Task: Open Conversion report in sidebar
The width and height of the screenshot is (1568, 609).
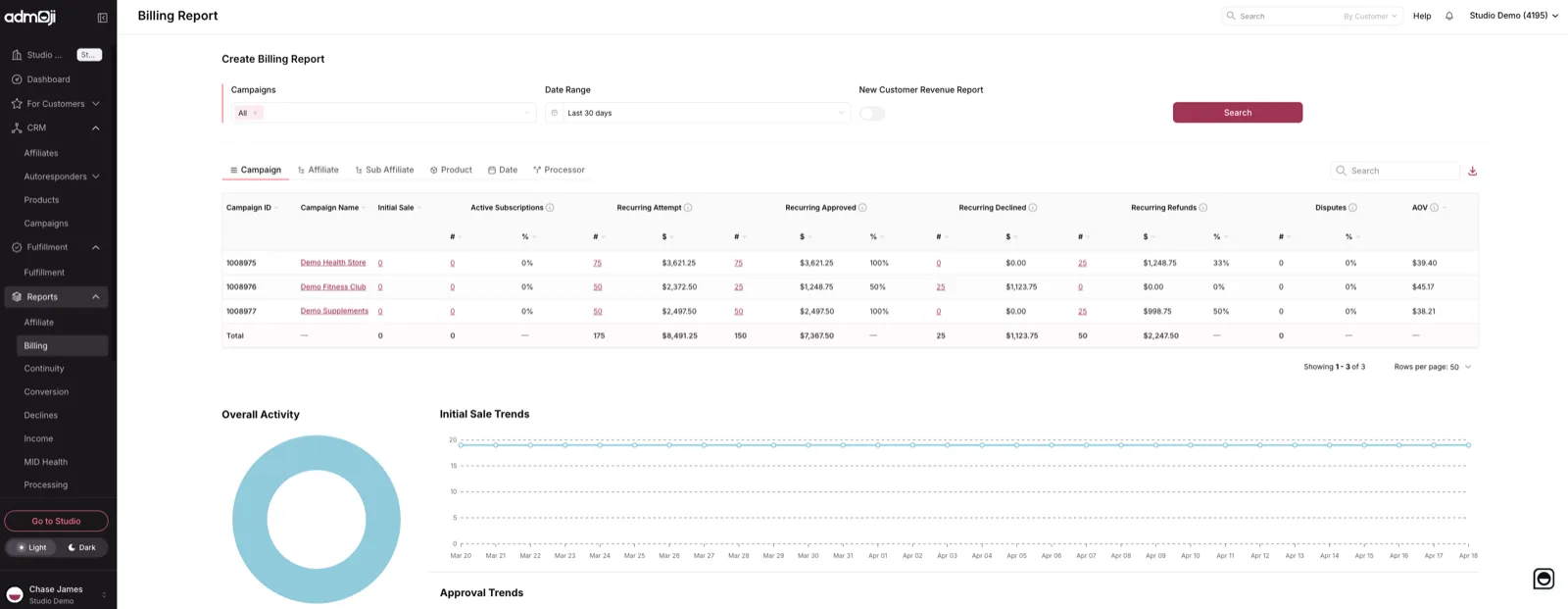Action: 46,392
